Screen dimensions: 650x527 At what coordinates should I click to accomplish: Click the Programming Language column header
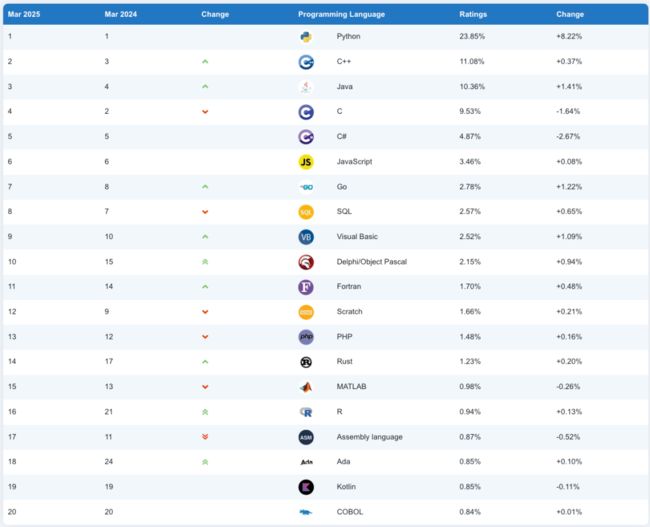click(x=341, y=14)
